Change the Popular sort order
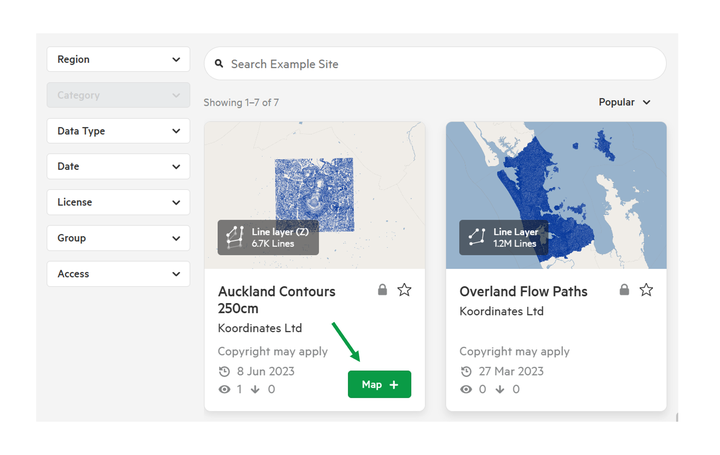This screenshot has height=455, width=720. click(624, 102)
